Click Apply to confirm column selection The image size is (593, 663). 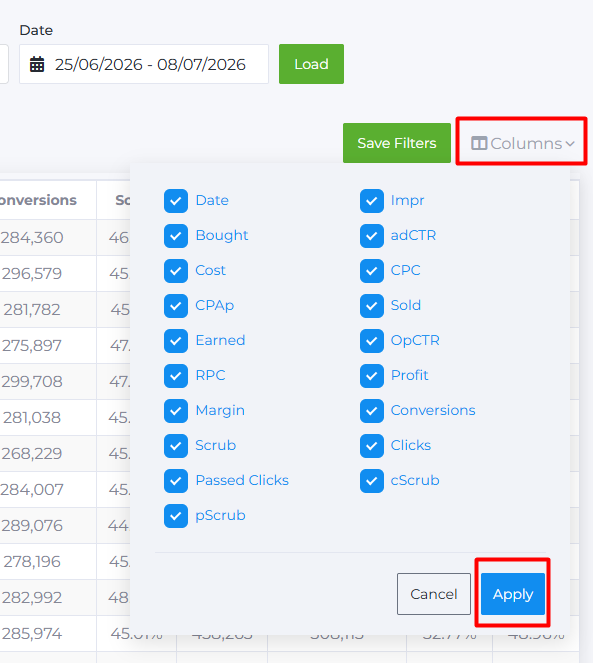[513, 594]
